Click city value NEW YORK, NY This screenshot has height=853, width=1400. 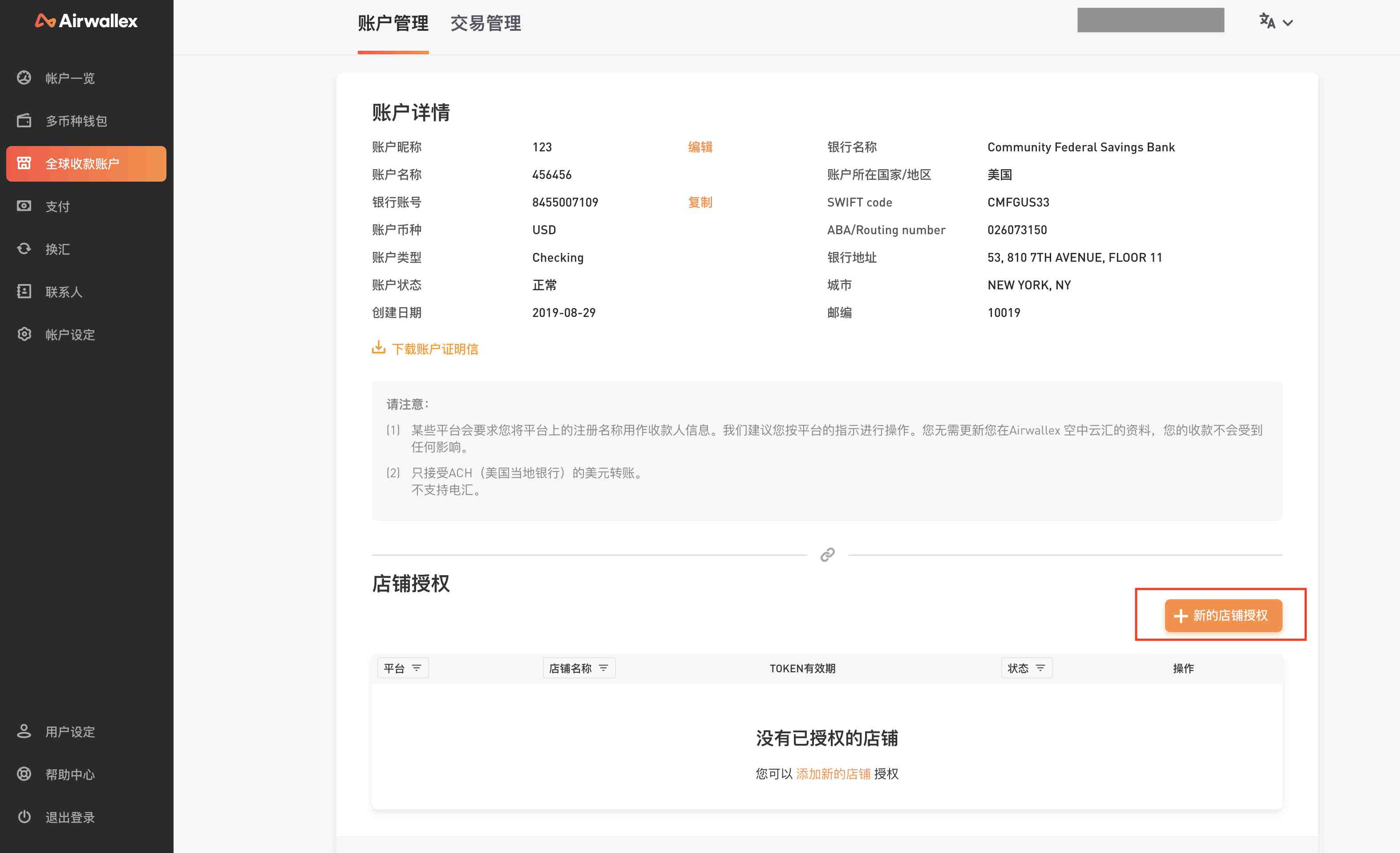(1029, 285)
